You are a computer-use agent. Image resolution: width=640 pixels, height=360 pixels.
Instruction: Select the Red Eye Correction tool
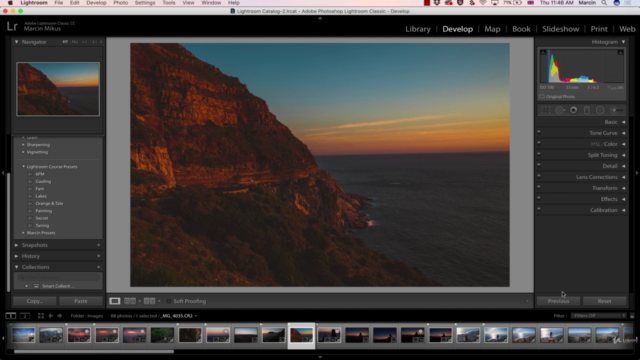click(x=573, y=110)
